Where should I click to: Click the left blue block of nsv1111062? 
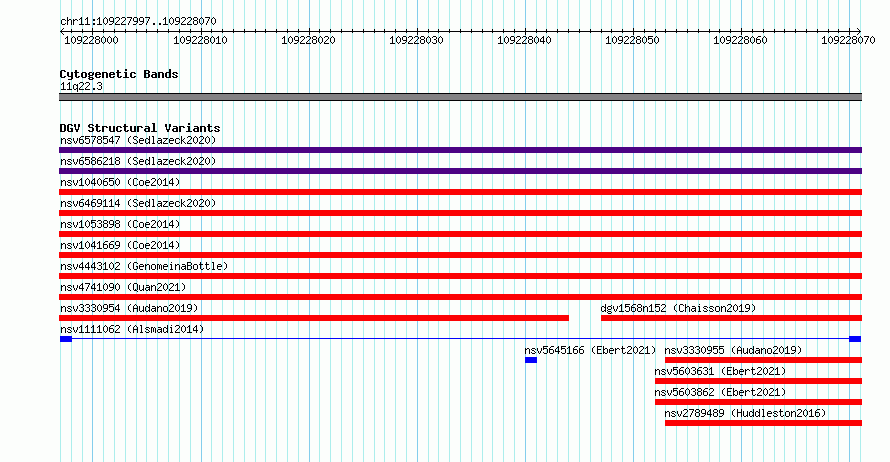pyautogui.click(x=66, y=339)
